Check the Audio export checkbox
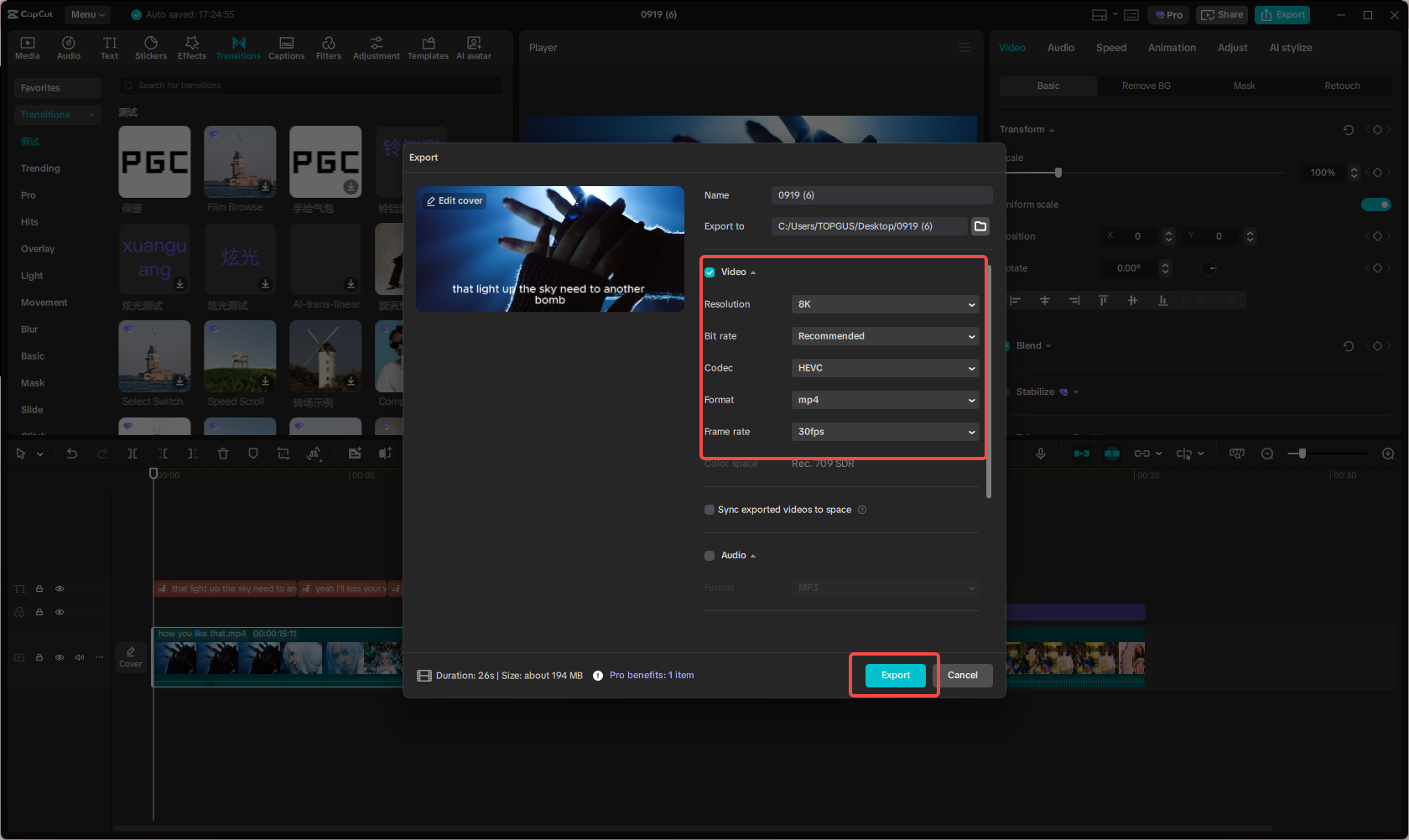The image size is (1409, 840). click(710, 555)
